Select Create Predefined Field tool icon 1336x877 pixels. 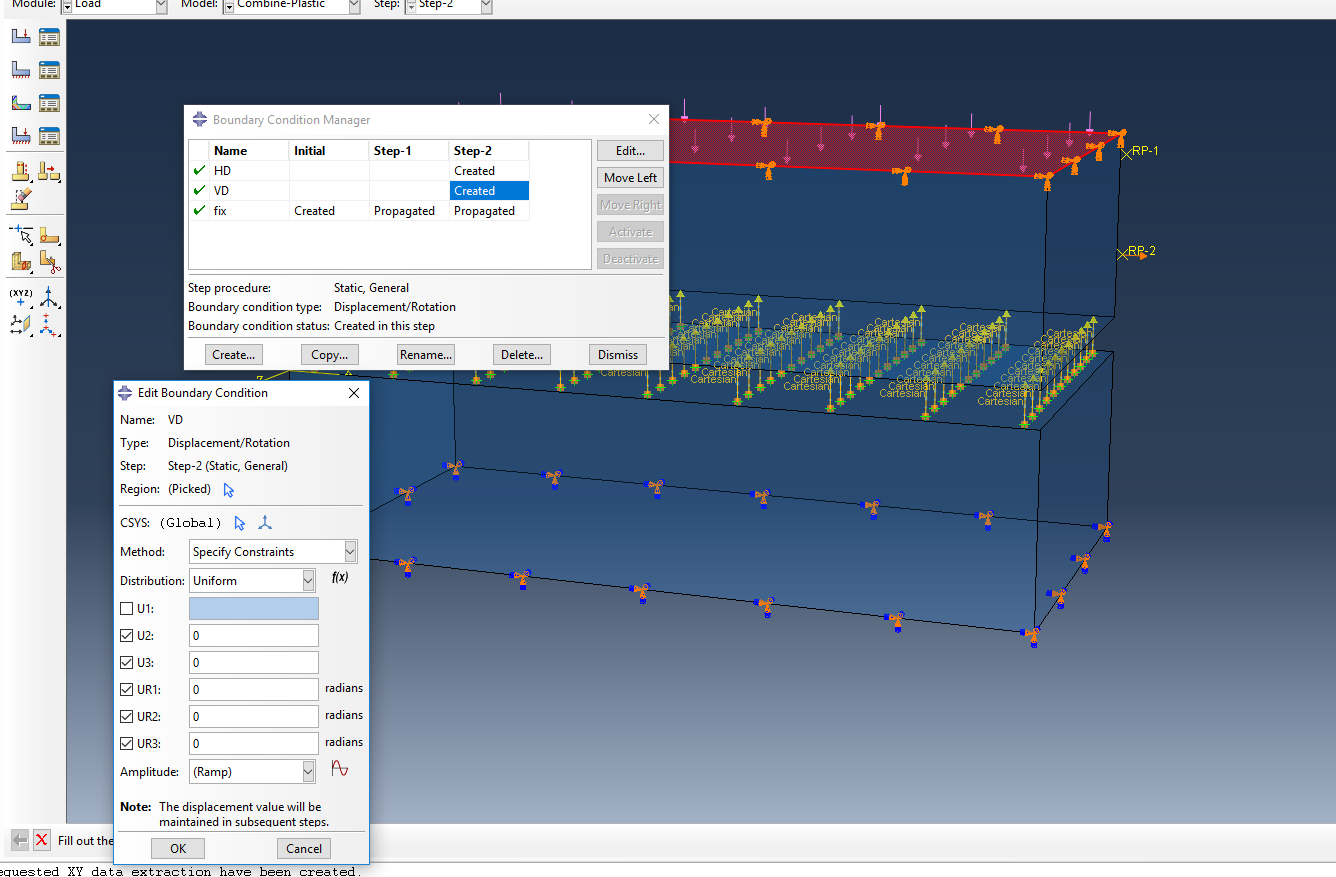point(20,103)
